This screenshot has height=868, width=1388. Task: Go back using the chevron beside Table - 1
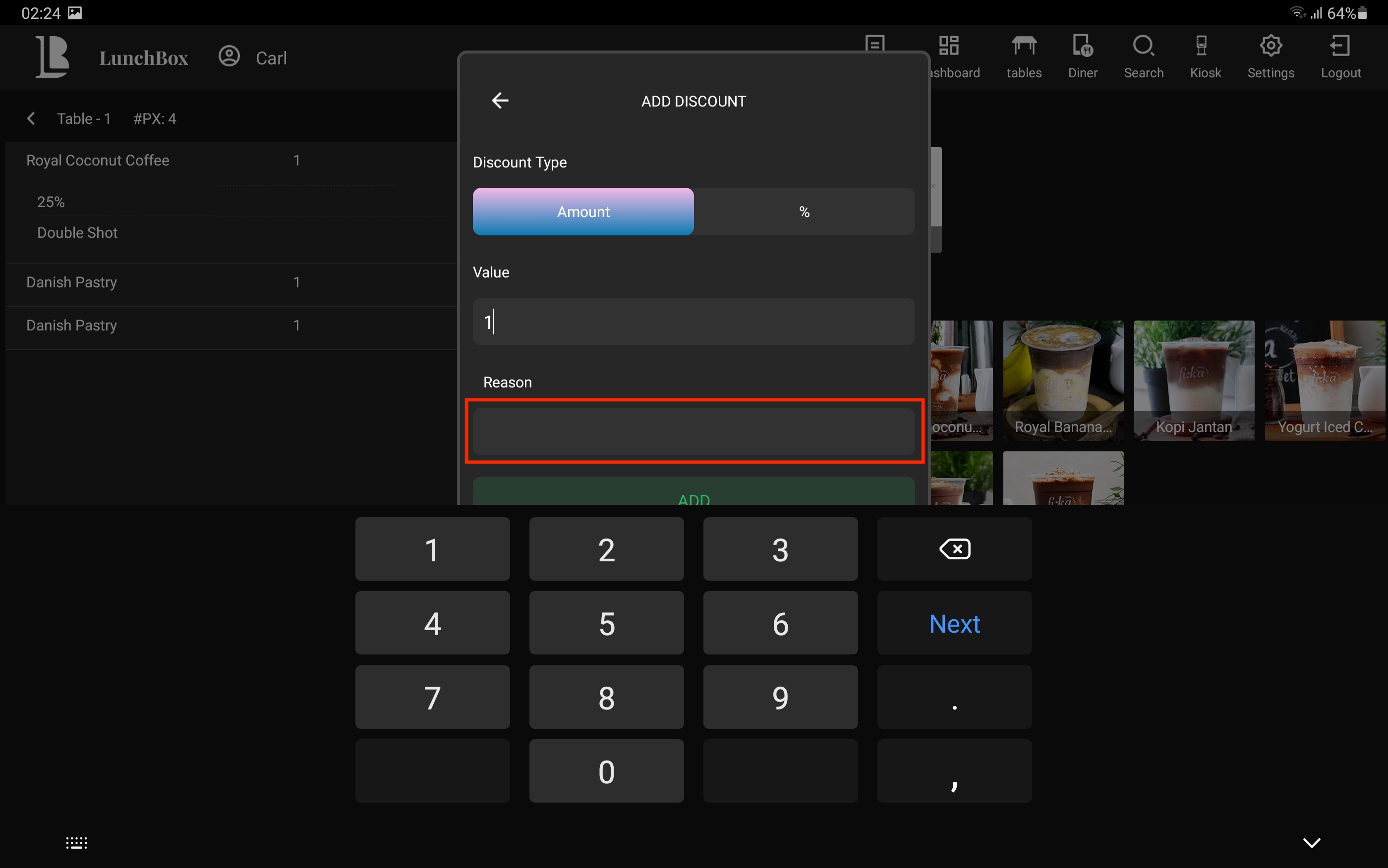tap(31, 119)
